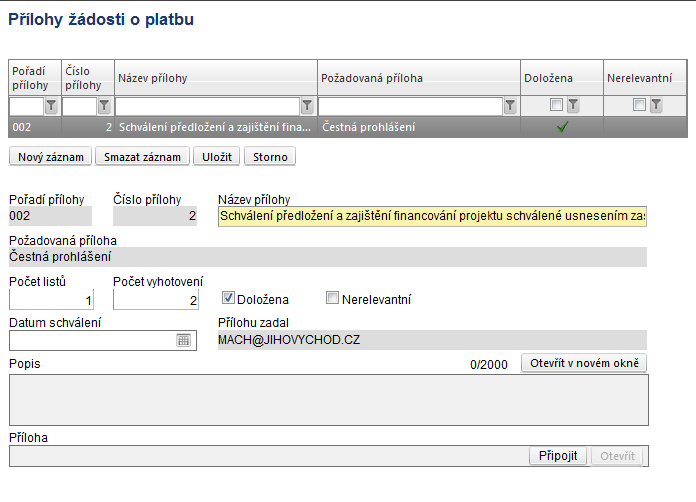Sort by Název přílohy column header
Screen dimensions: 696x502
[x=216, y=78]
